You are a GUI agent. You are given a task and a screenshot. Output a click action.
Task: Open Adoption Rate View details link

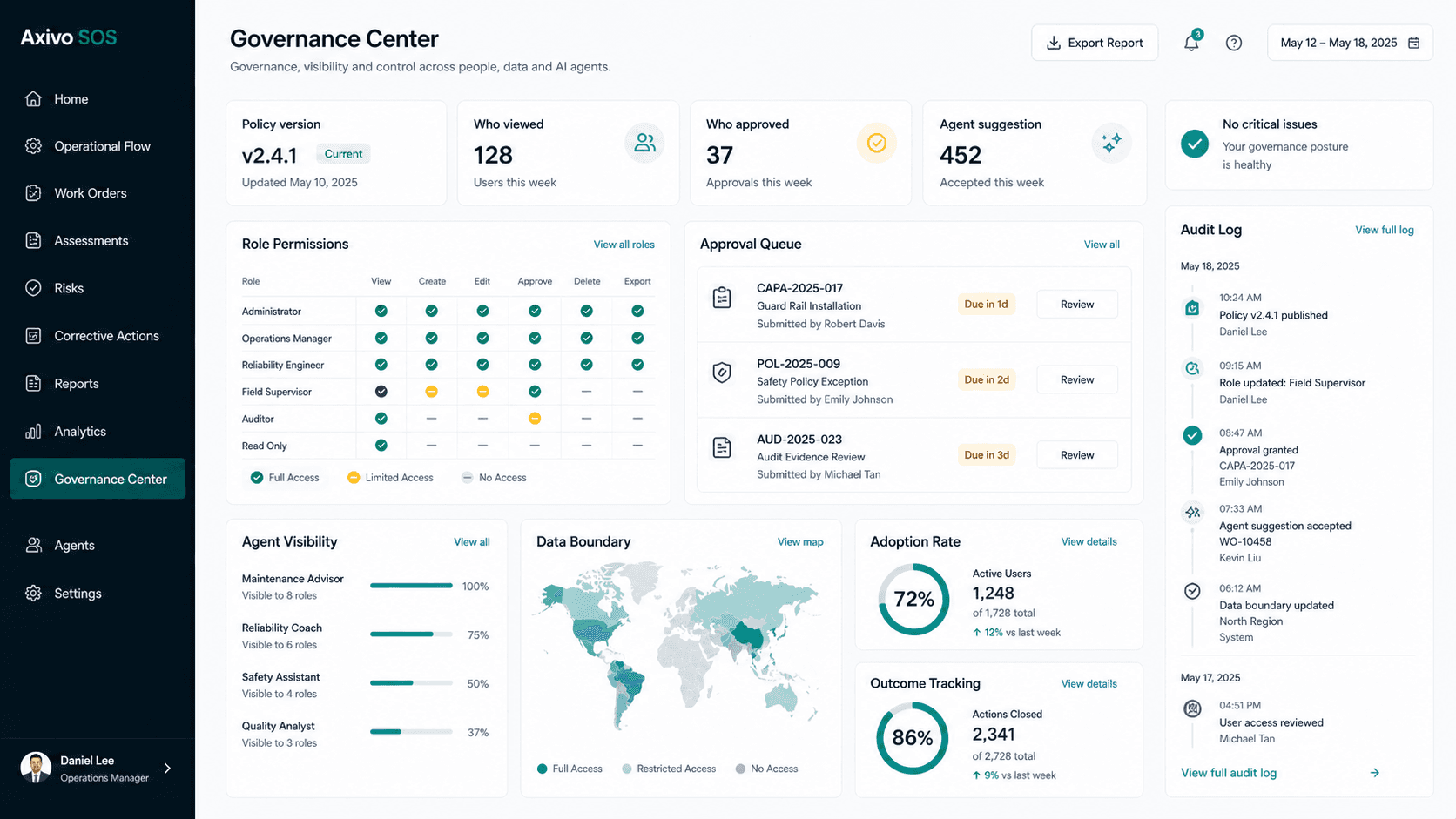click(1089, 541)
